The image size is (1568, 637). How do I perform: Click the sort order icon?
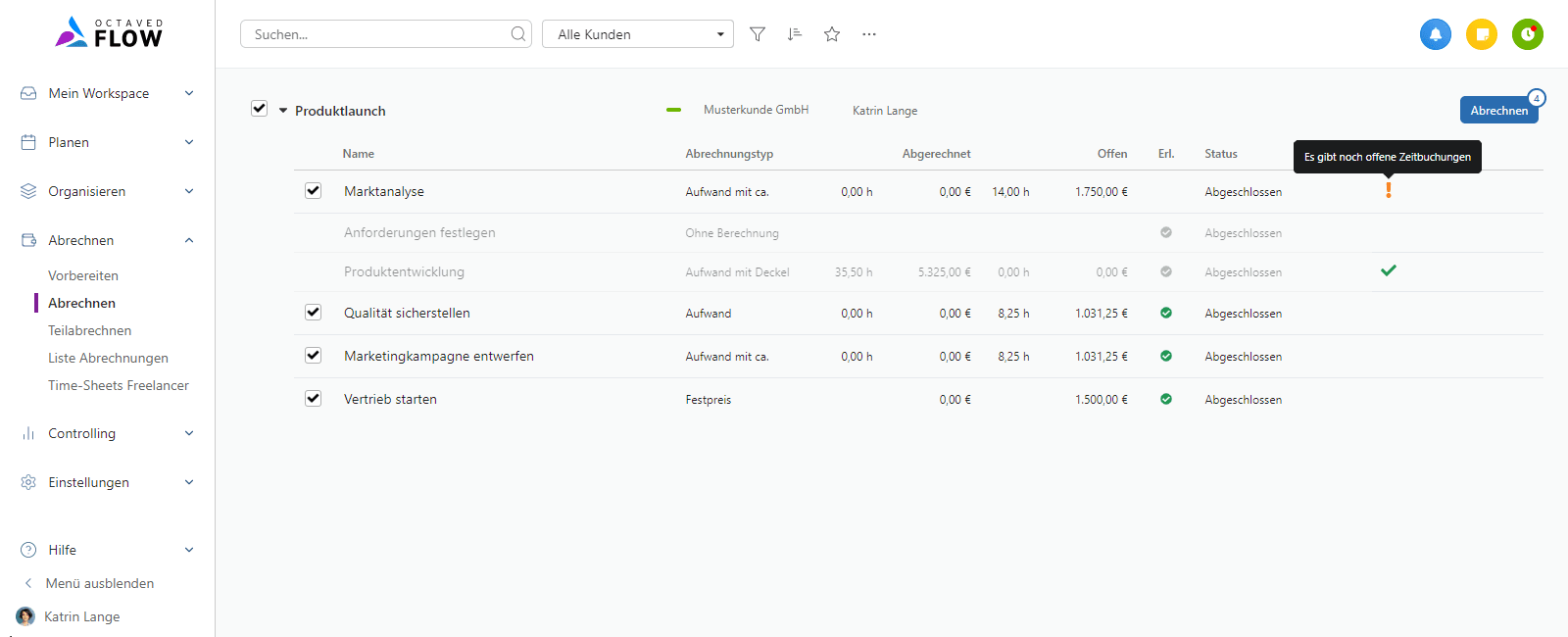coord(795,34)
